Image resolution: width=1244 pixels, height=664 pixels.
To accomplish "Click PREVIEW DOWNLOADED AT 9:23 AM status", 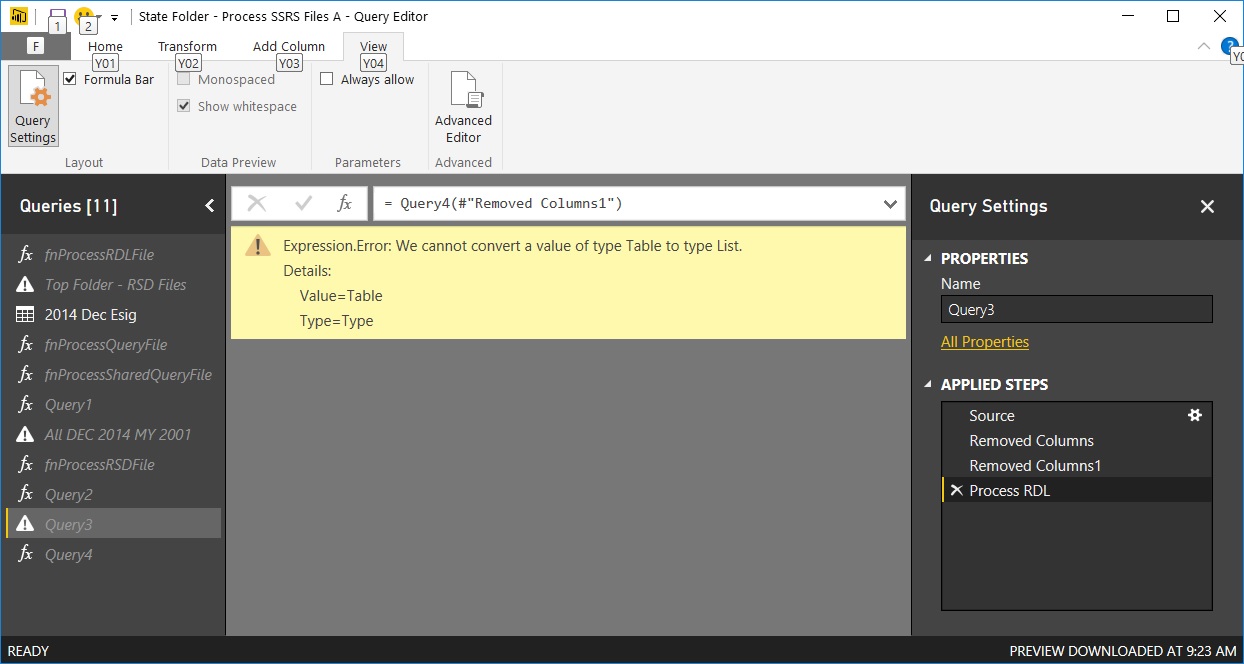I will tap(1123, 651).
